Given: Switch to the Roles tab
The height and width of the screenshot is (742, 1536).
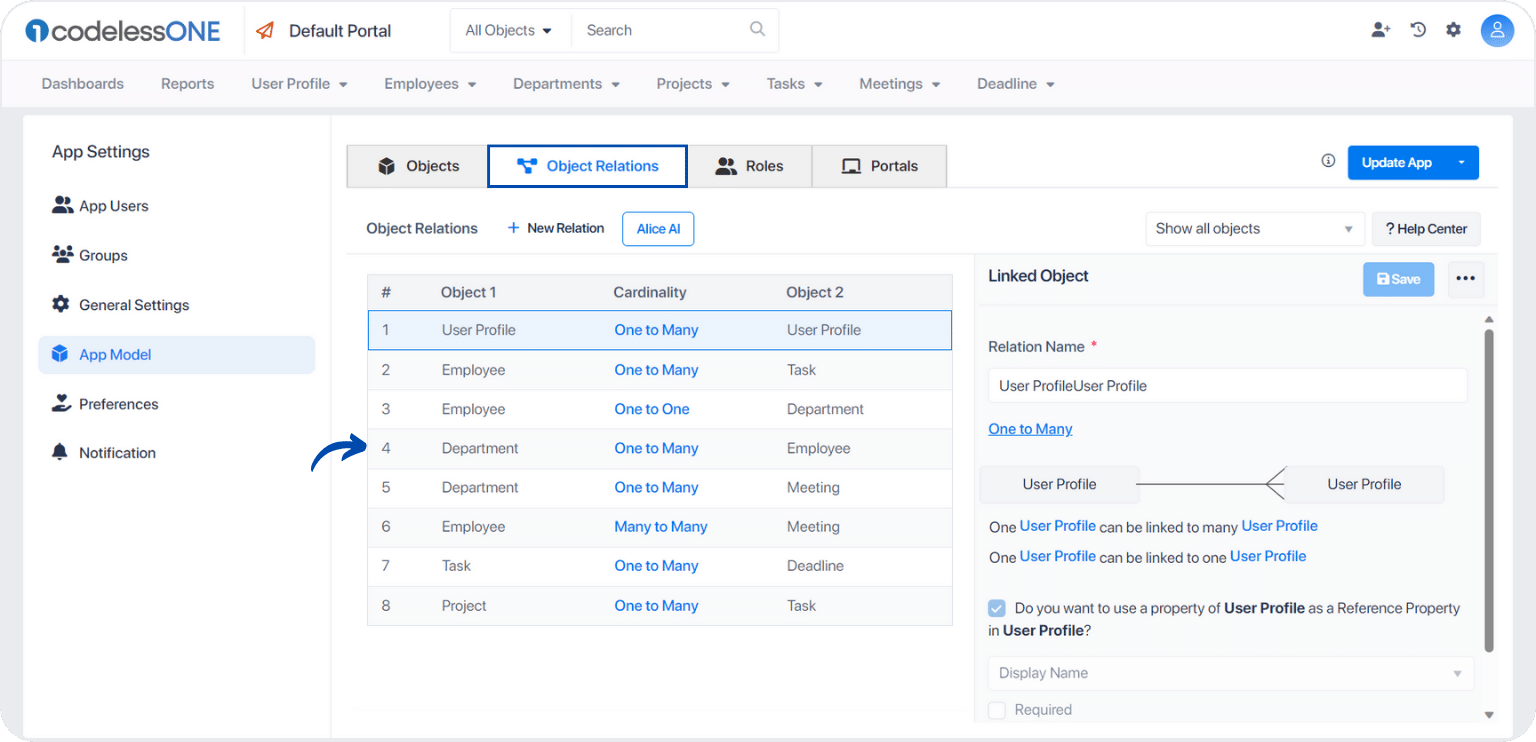Looking at the screenshot, I should pos(750,166).
